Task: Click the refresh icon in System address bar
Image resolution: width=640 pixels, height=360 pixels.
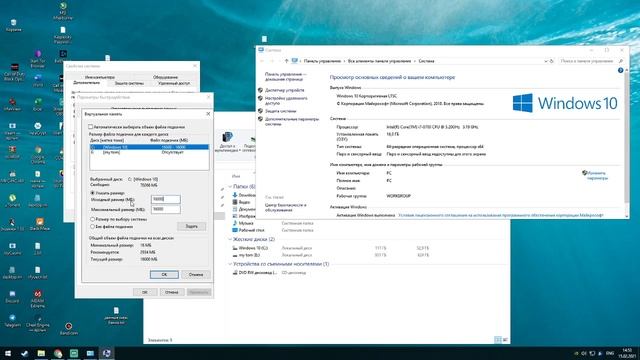Action: click(551, 61)
